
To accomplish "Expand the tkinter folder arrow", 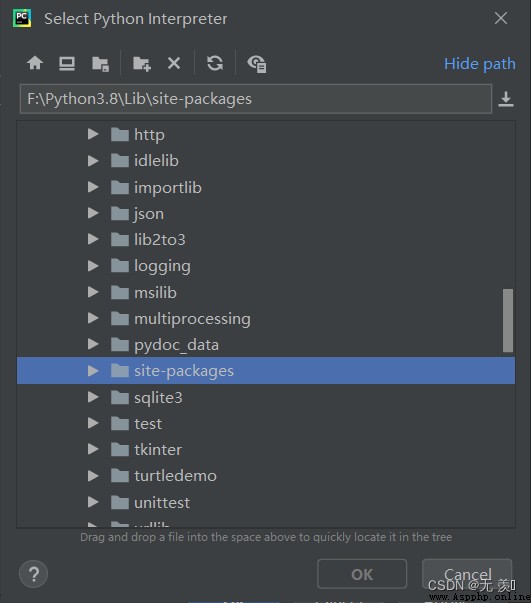I will point(93,449).
